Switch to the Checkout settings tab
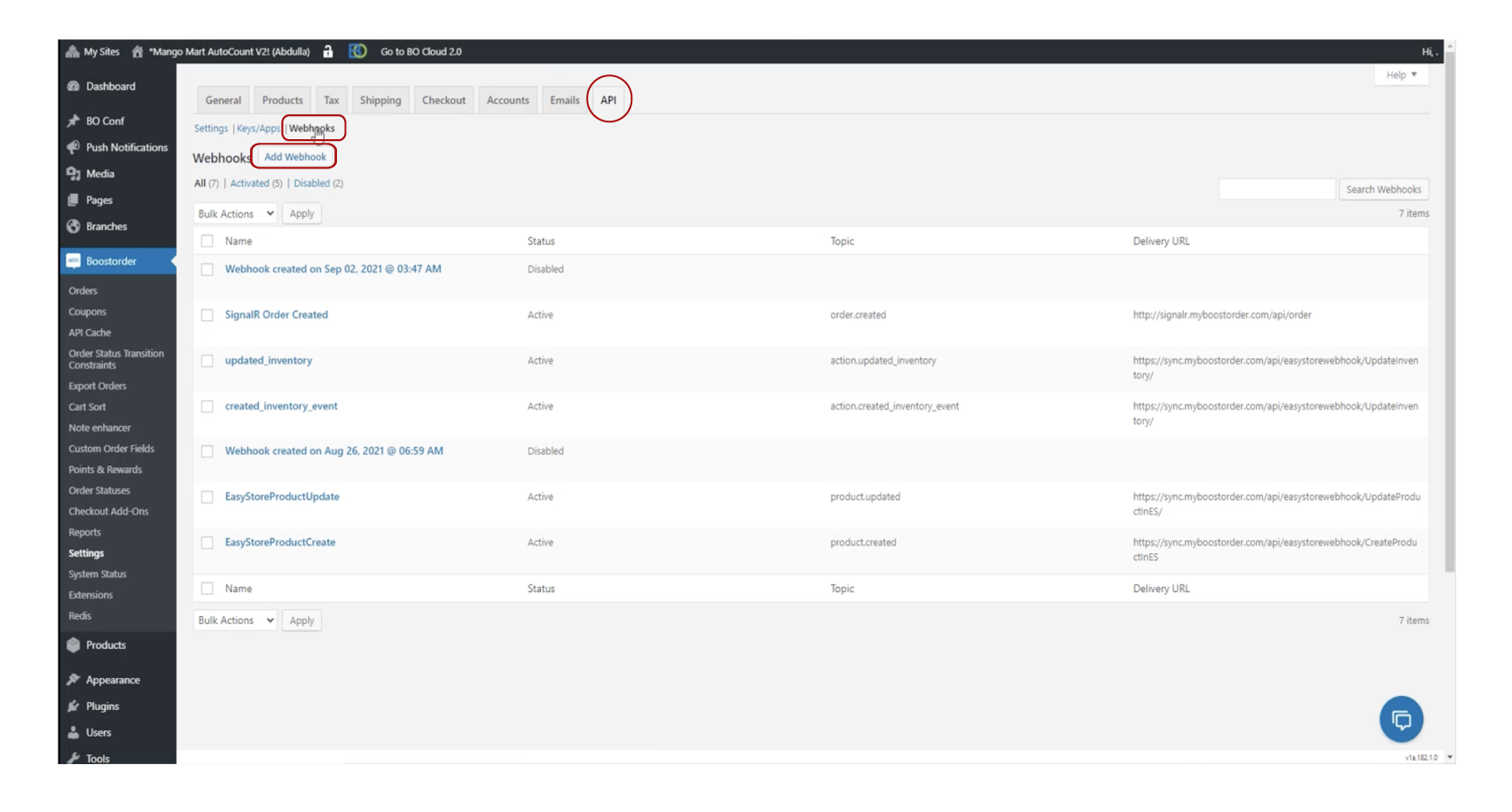 pyautogui.click(x=443, y=100)
